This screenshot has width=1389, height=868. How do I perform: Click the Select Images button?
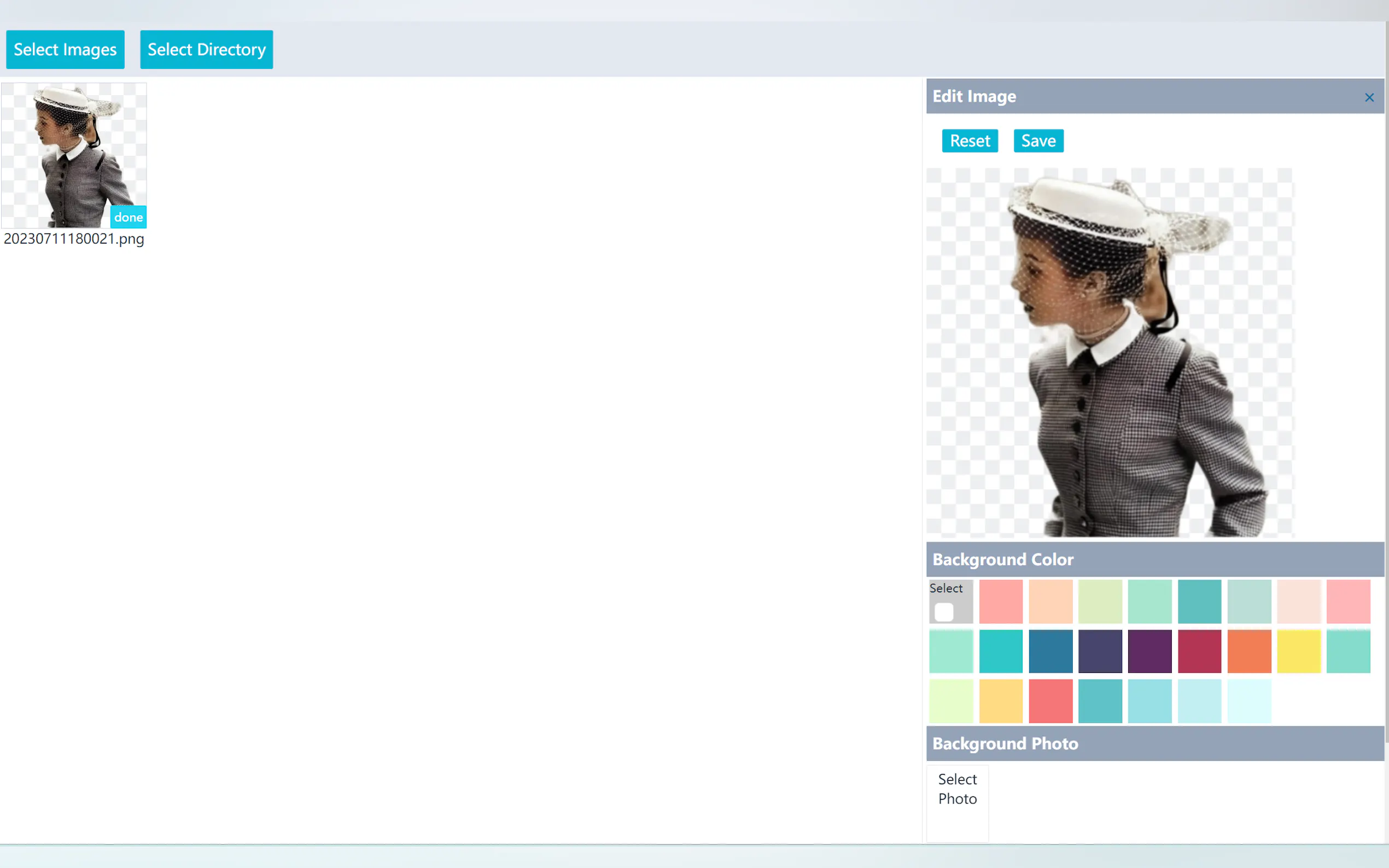[x=65, y=49]
